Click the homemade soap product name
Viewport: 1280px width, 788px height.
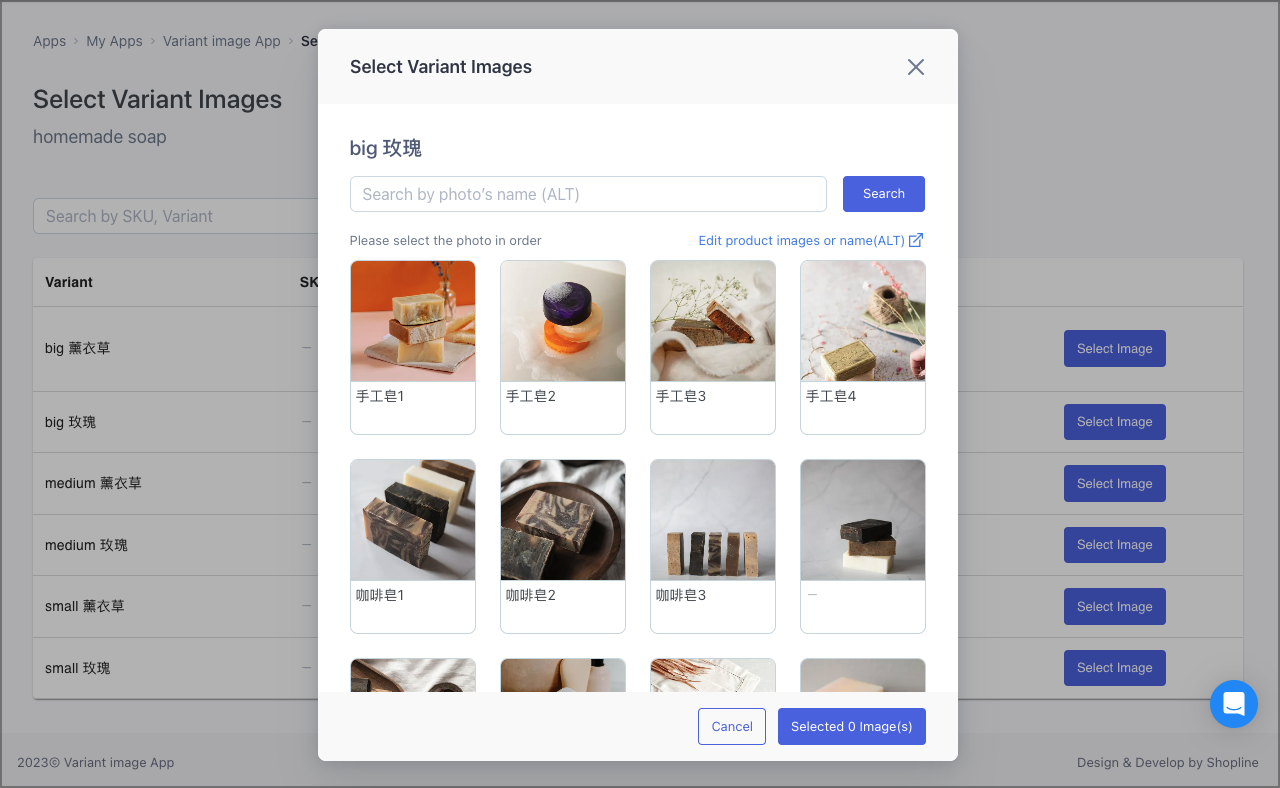[100, 137]
